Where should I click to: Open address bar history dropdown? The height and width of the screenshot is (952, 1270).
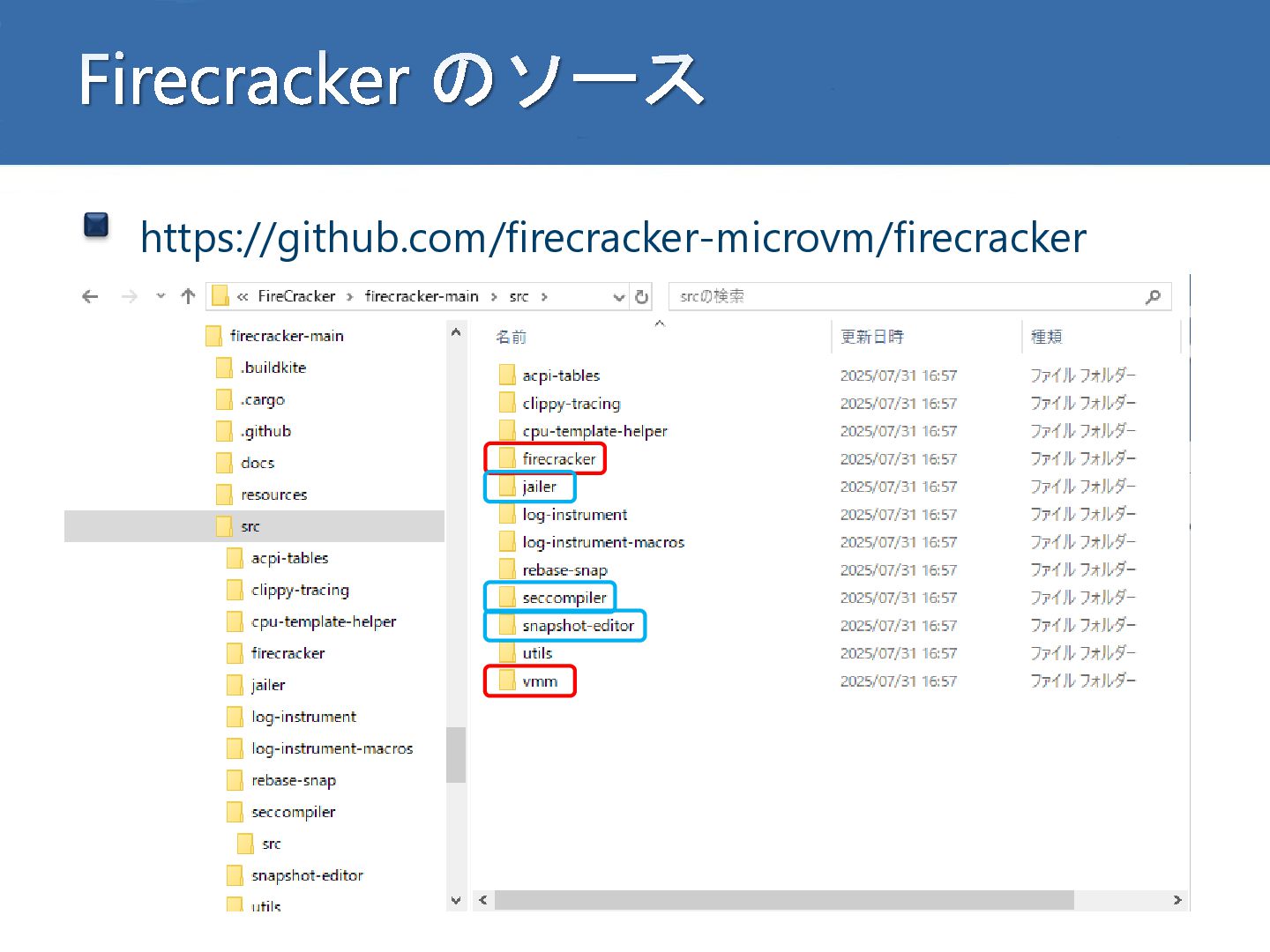point(618,297)
